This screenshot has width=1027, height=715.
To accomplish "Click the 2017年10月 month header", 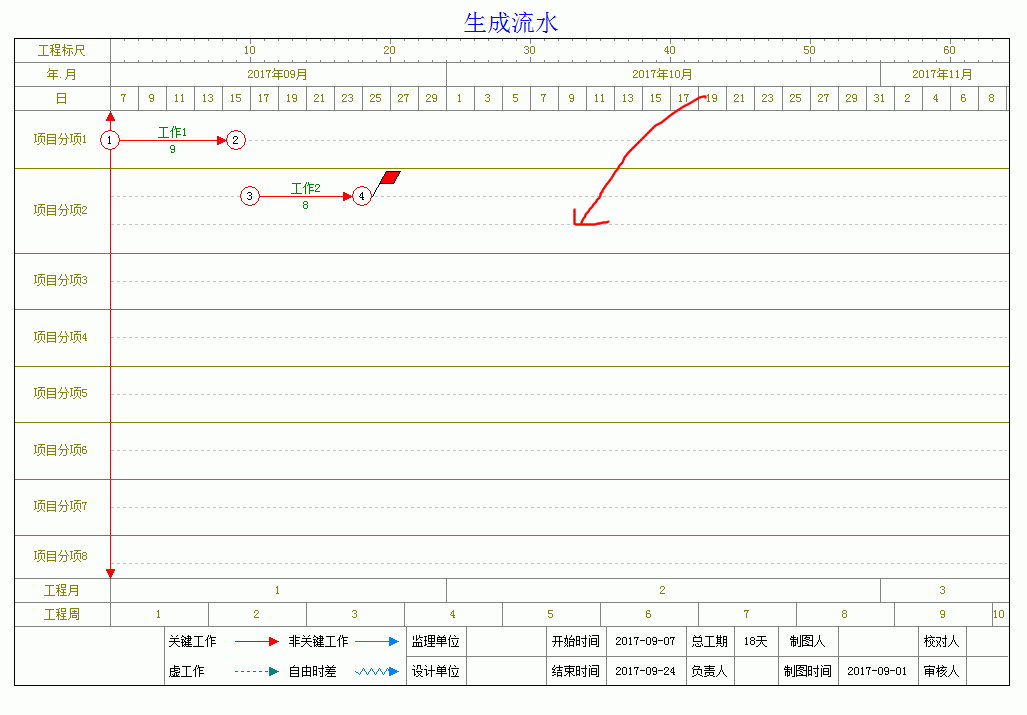I will 662,74.
